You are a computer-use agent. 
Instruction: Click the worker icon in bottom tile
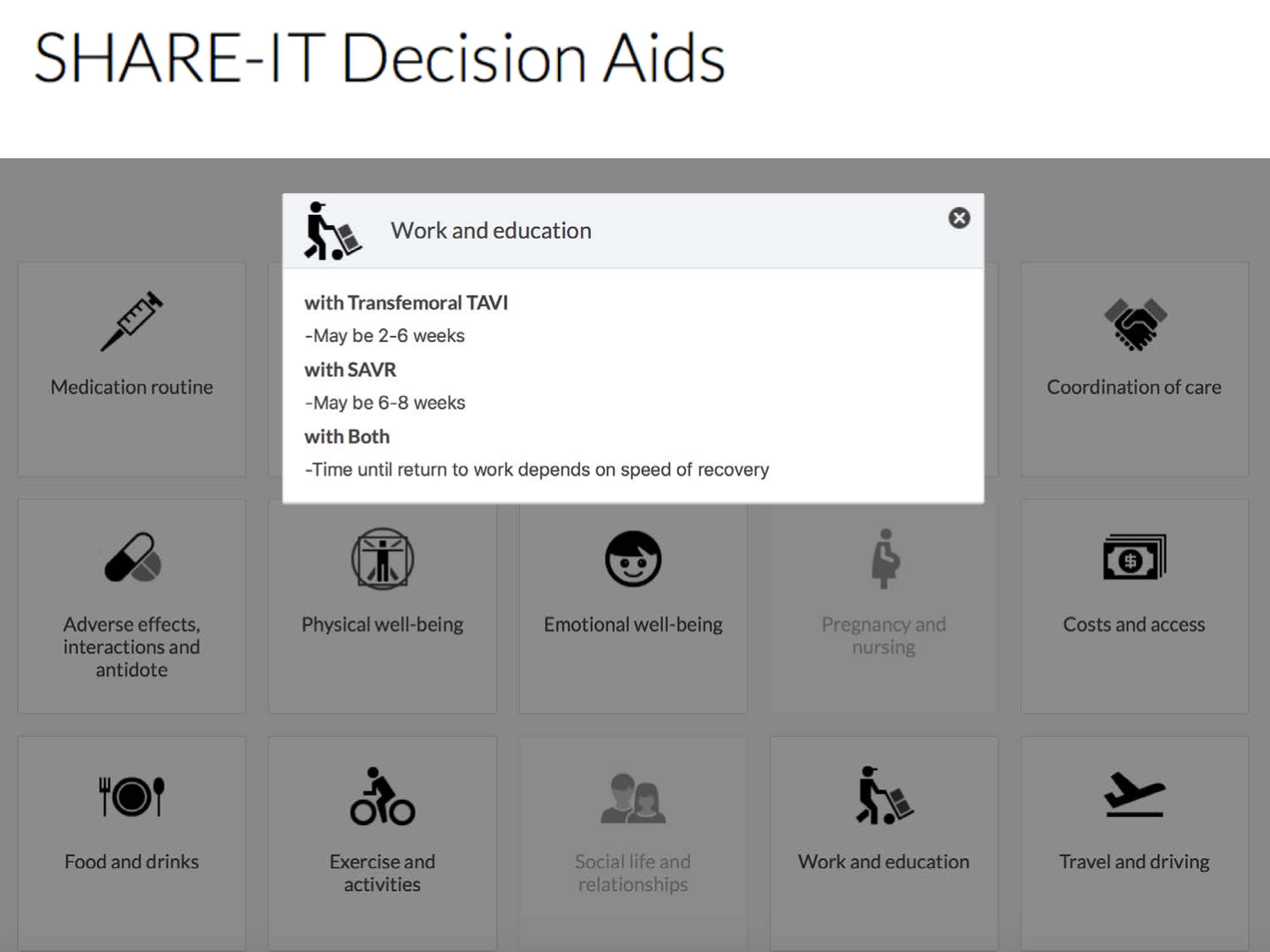(883, 796)
